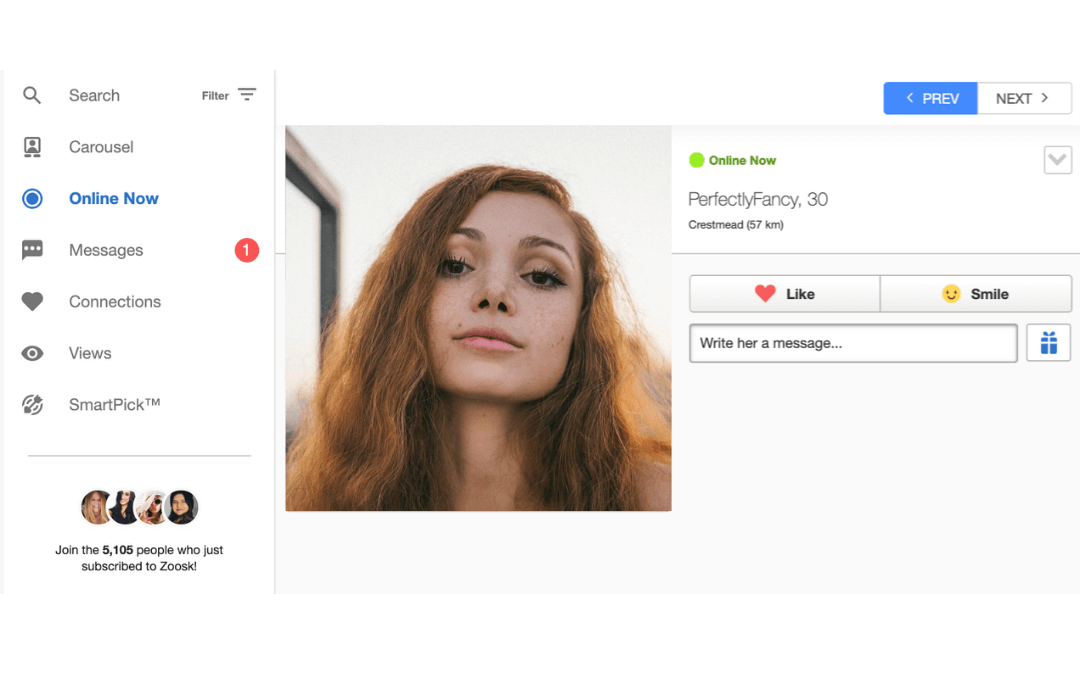Click the Carousel sidebar icon

coord(32,147)
